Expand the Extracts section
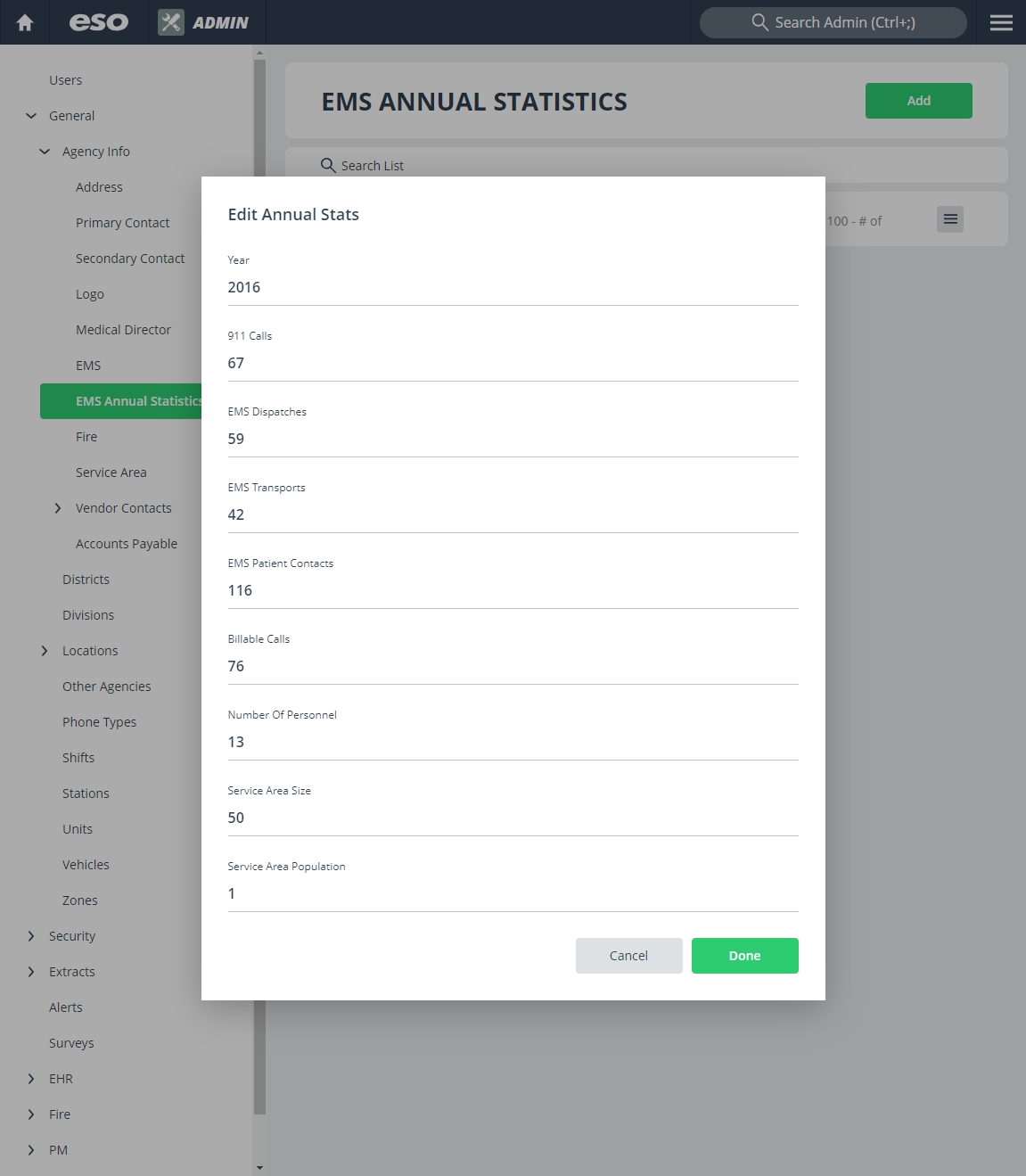This screenshot has height=1176, width=1026. [31, 972]
